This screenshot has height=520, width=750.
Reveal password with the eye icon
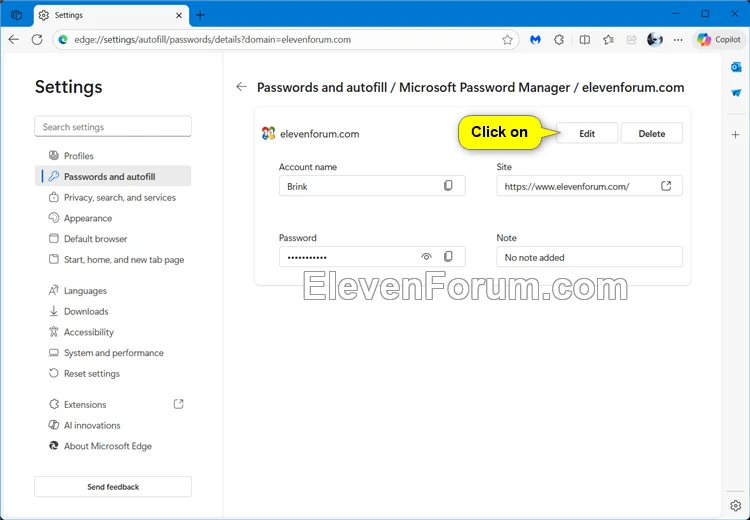[x=426, y=257]
